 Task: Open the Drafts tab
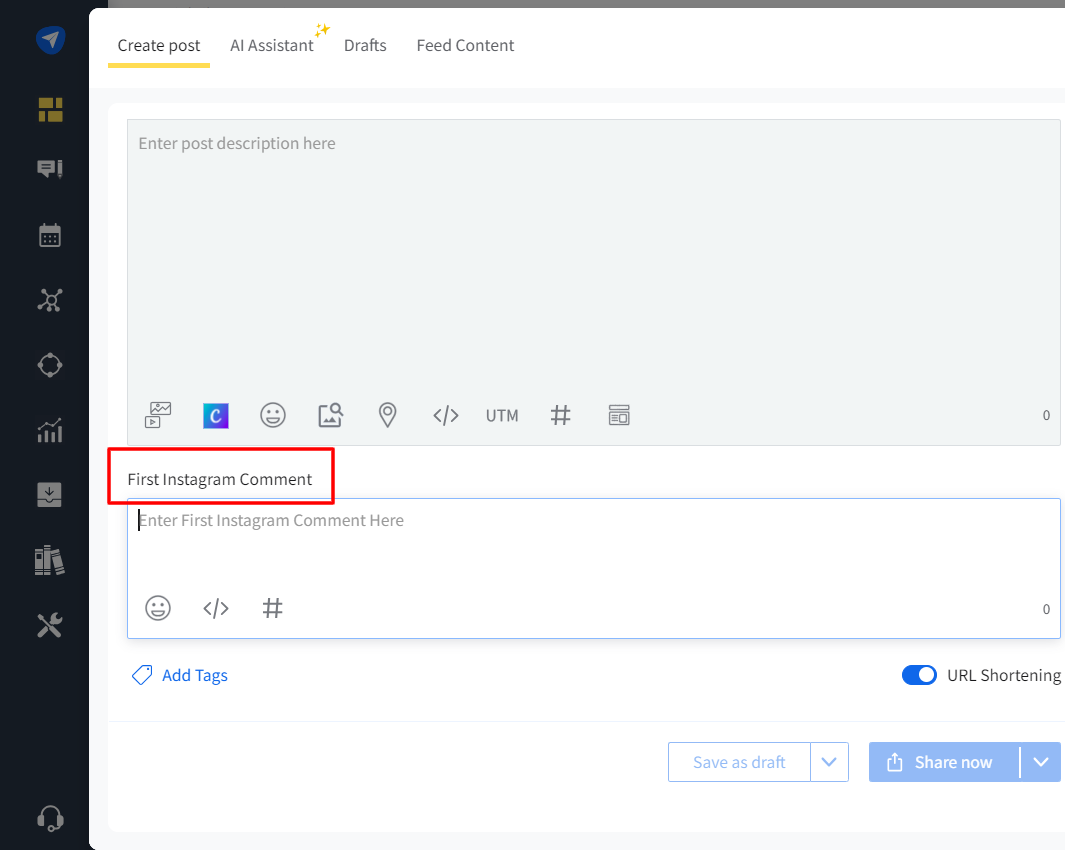tap(365, 46)
